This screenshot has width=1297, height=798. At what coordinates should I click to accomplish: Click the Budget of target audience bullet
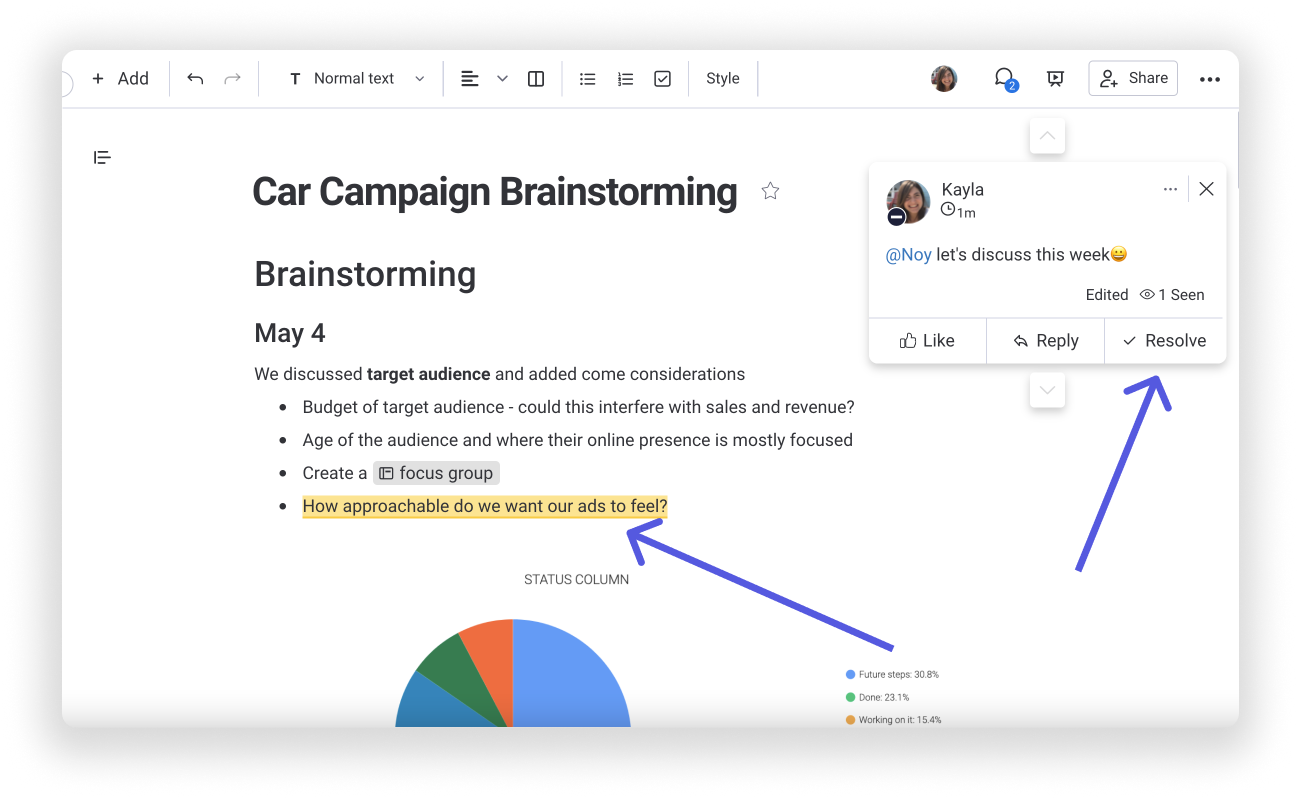coord(578,407)
